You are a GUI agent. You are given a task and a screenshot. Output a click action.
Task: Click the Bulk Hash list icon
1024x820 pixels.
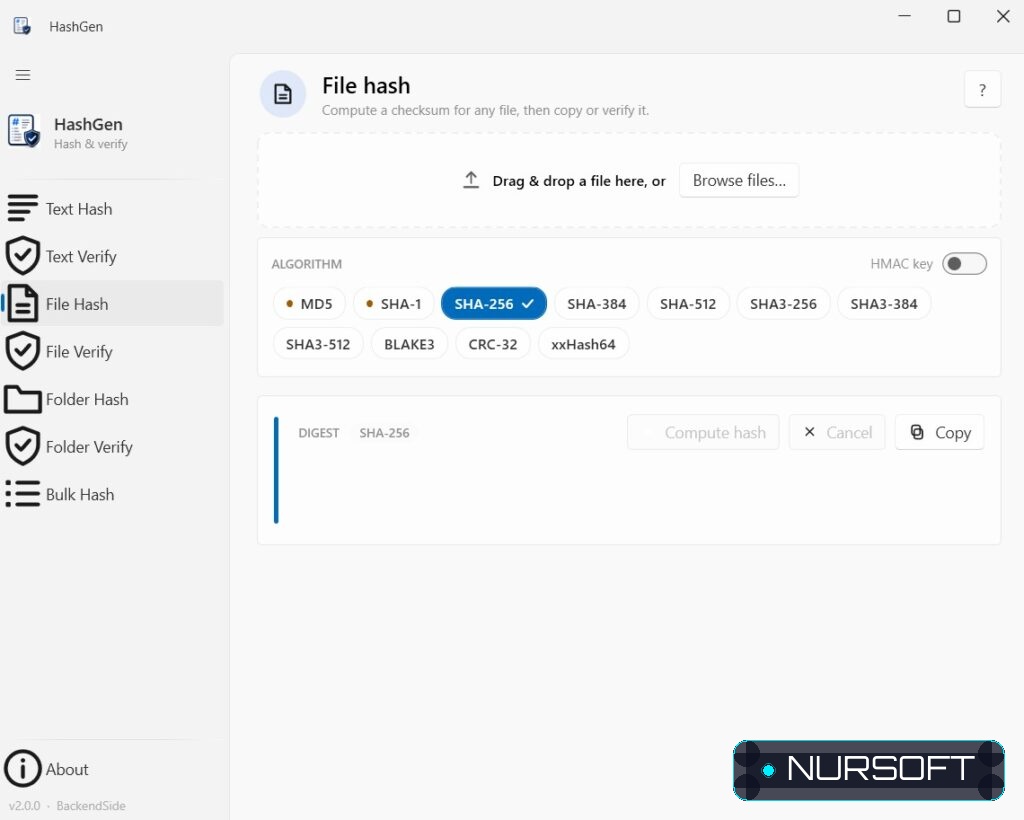pyautogui.click(x=23, y=494)
